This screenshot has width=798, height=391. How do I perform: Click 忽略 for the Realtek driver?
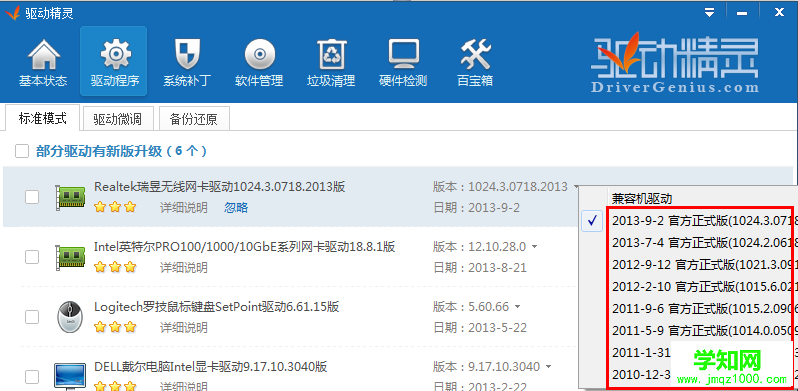tap(236, 208)
